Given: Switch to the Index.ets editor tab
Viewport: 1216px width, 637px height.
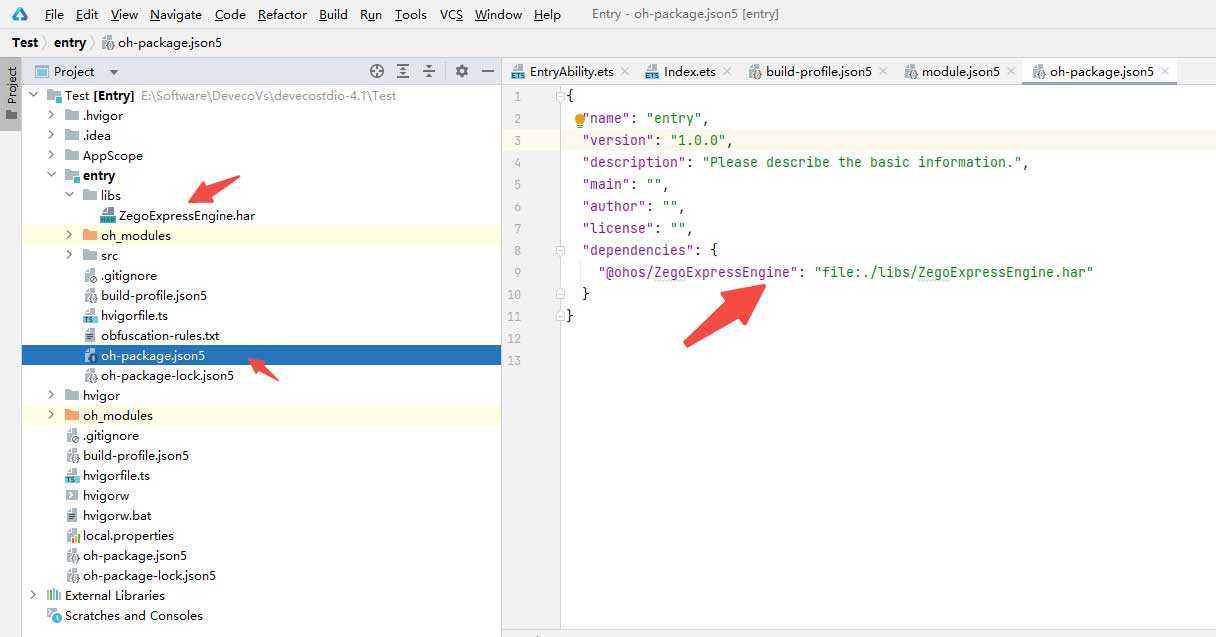Looking at the screenshot, I should pyautogui.click(x=689, y=72).
